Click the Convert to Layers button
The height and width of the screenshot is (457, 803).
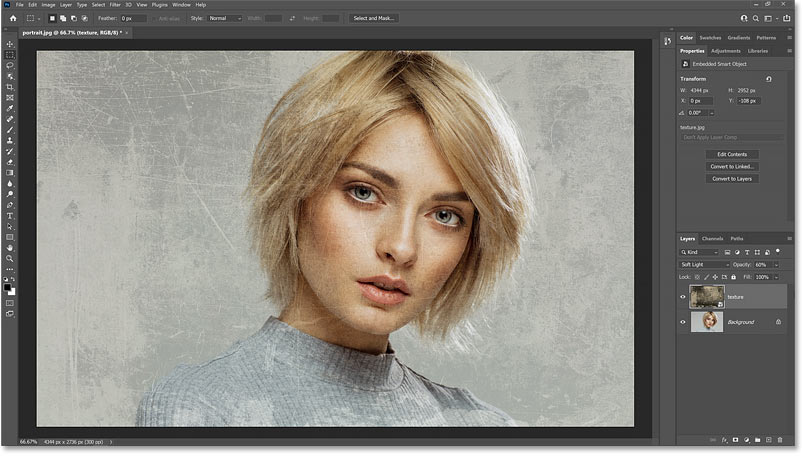pyautogui.click(x=732, y=178)
